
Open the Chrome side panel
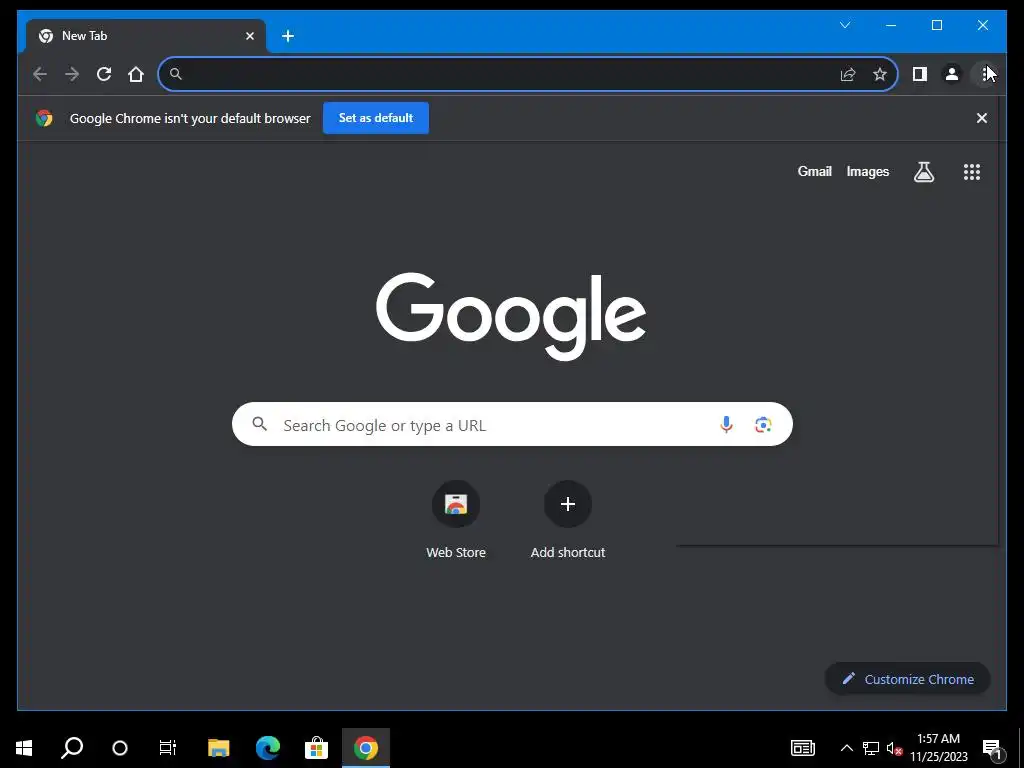pyautogui.click(x=920, y=74)
